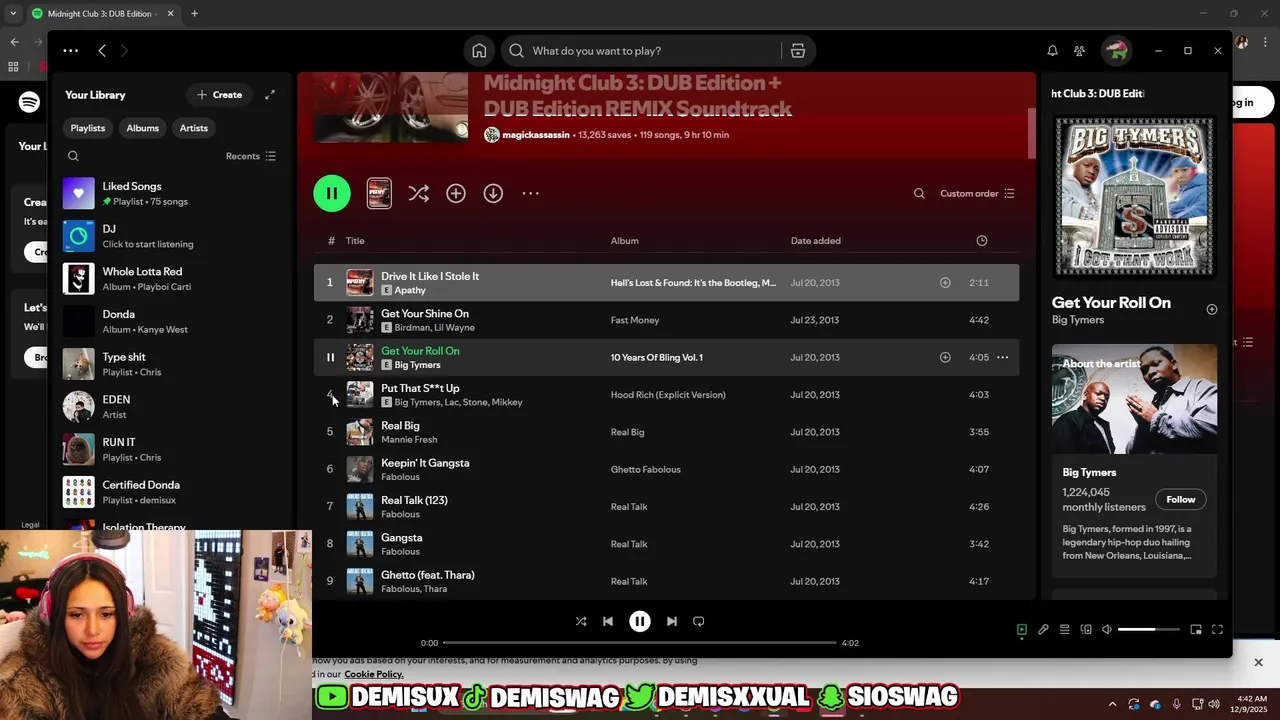Search within playlist magnifier icon
Image resolution: width=1280 pixels, height=720 pixels.
919,193
